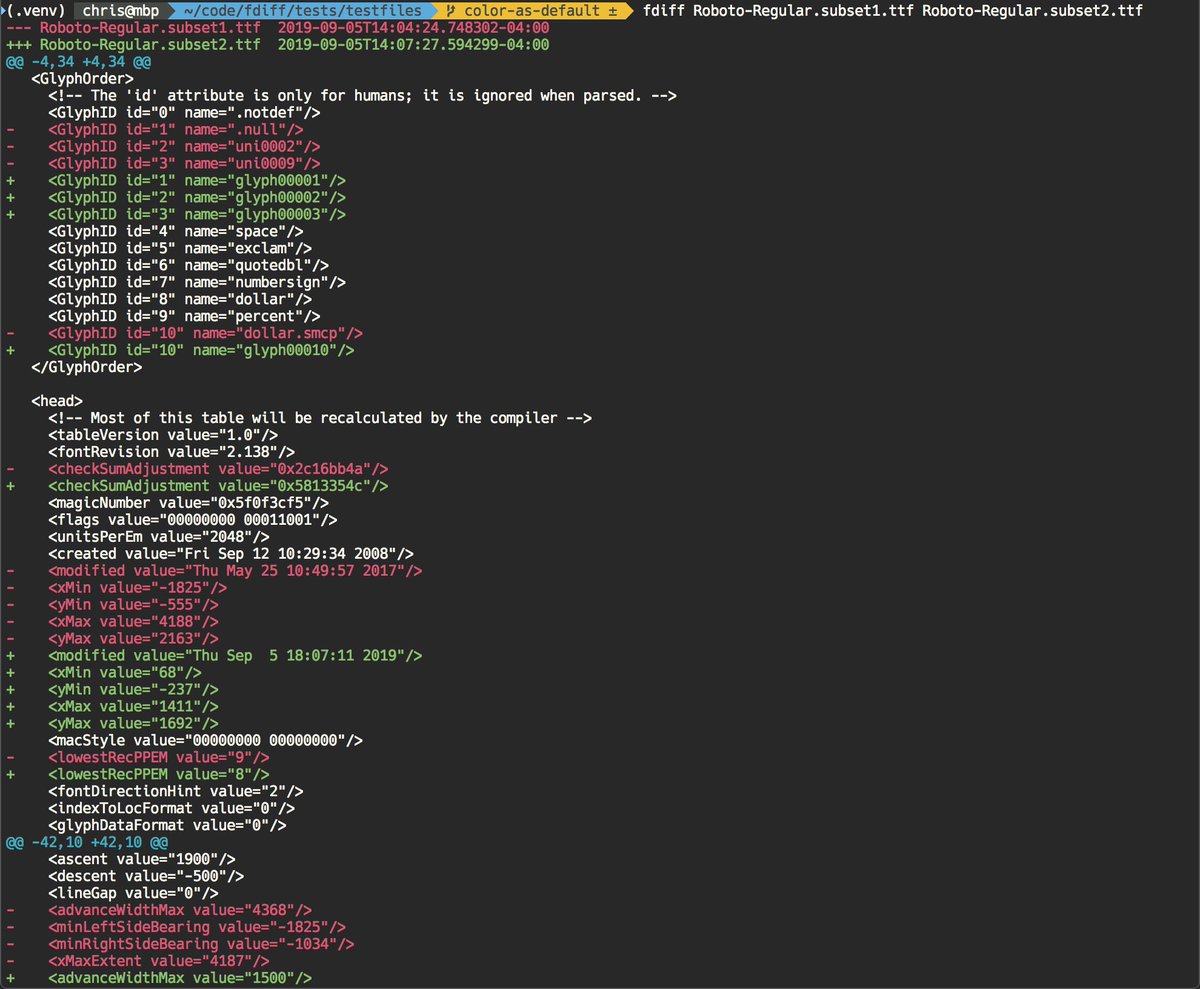
Task: Click the opening <GlyphOrder> tag
Action: click(82, 79)
